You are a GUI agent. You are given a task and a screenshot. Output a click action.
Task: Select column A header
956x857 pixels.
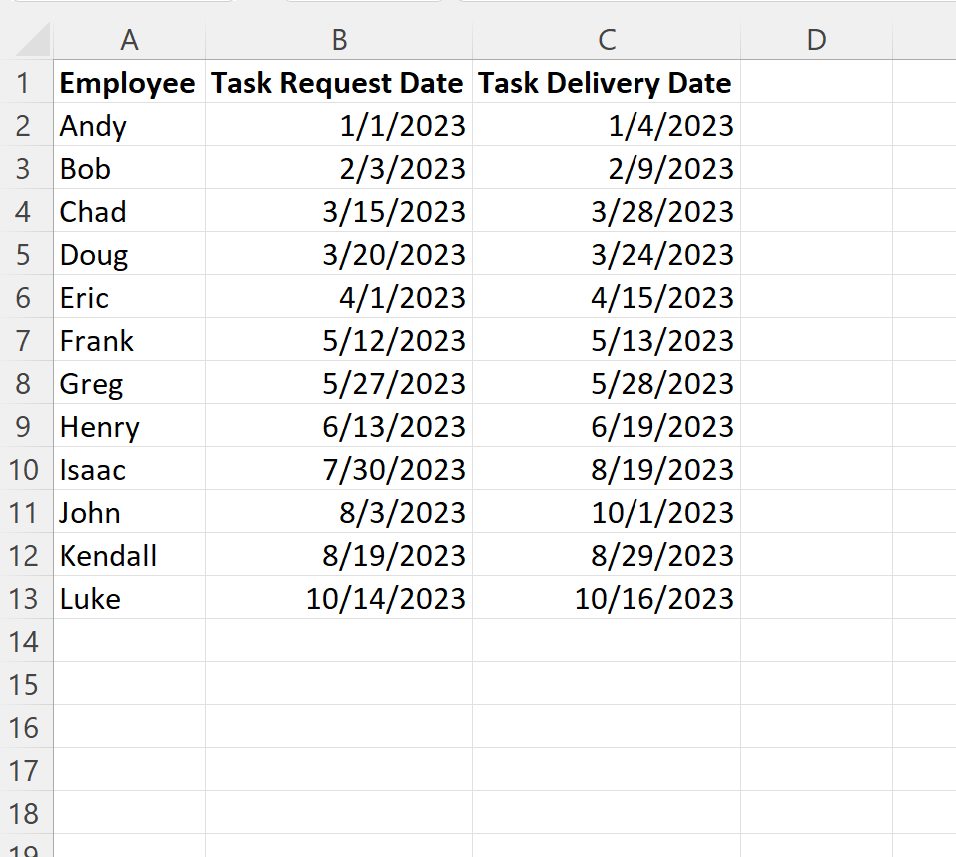pos(129,40)
